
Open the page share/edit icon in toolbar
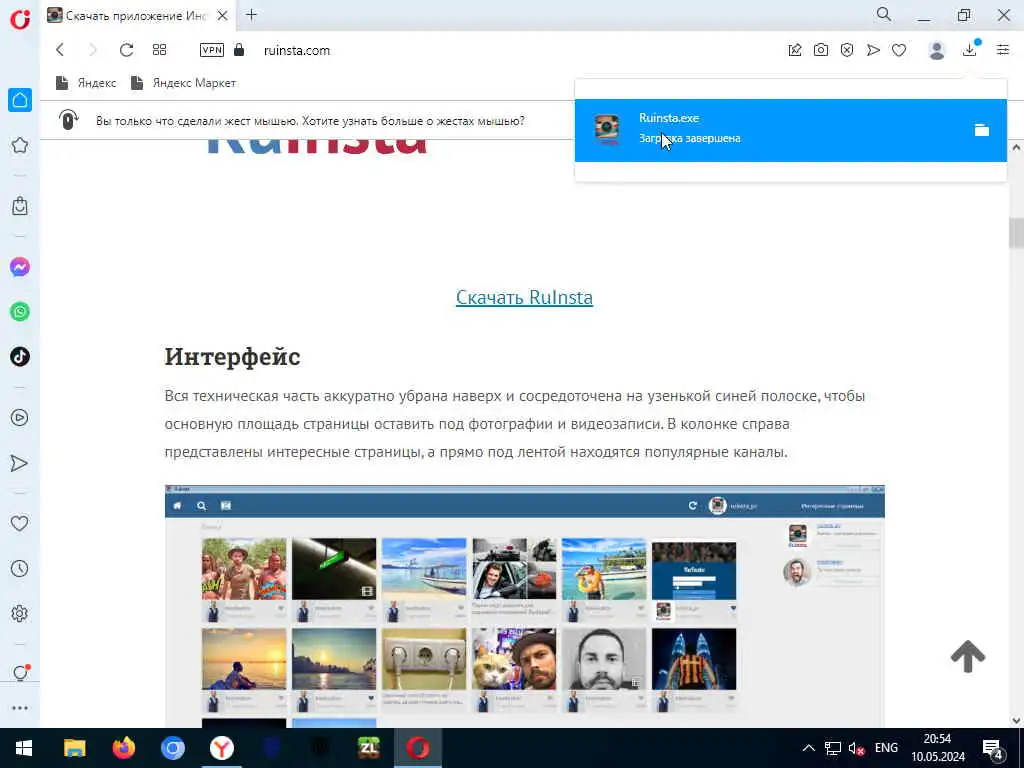click(x=795, y=50)
